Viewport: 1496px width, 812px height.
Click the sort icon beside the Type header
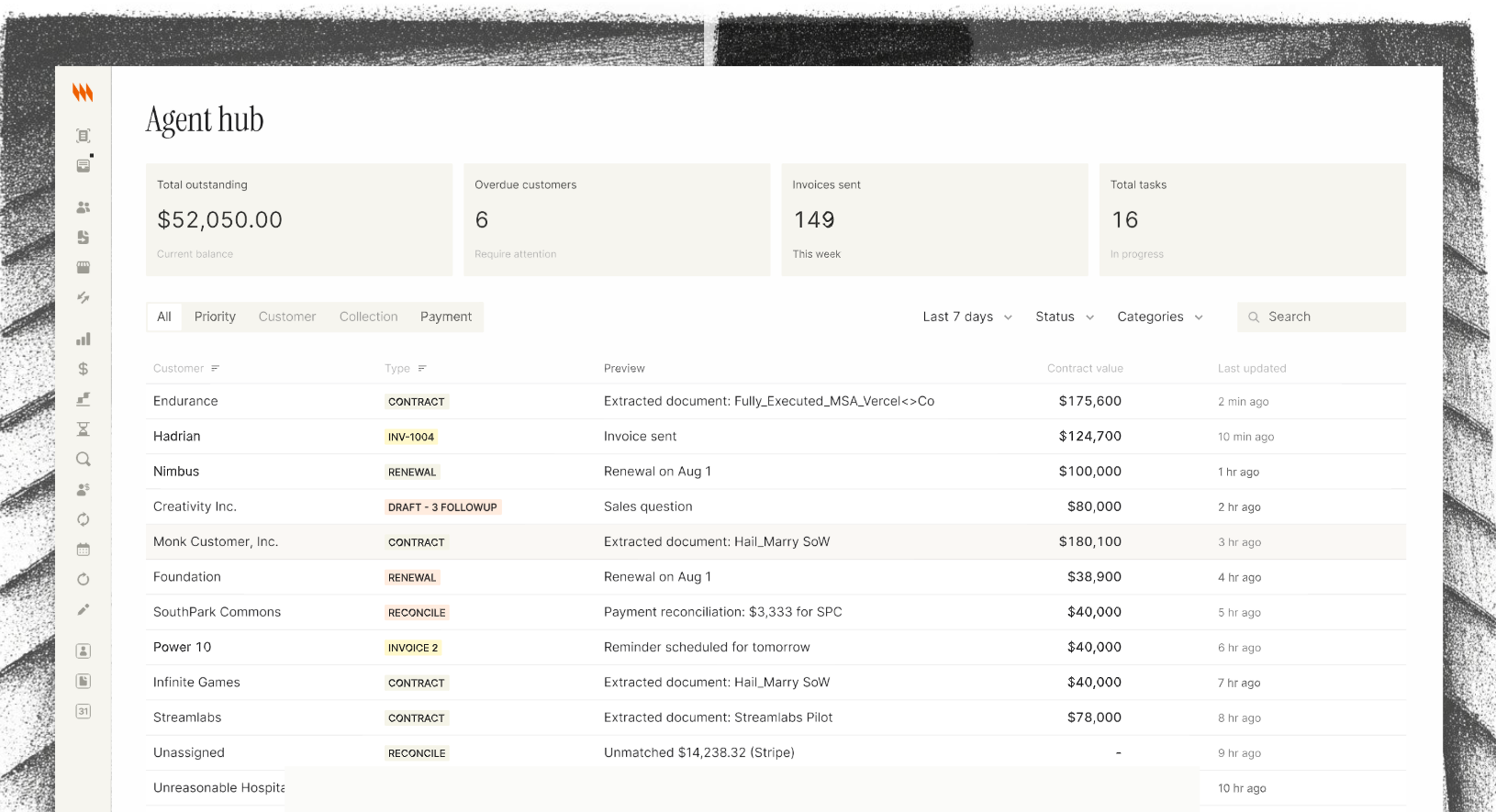[422, 369]
